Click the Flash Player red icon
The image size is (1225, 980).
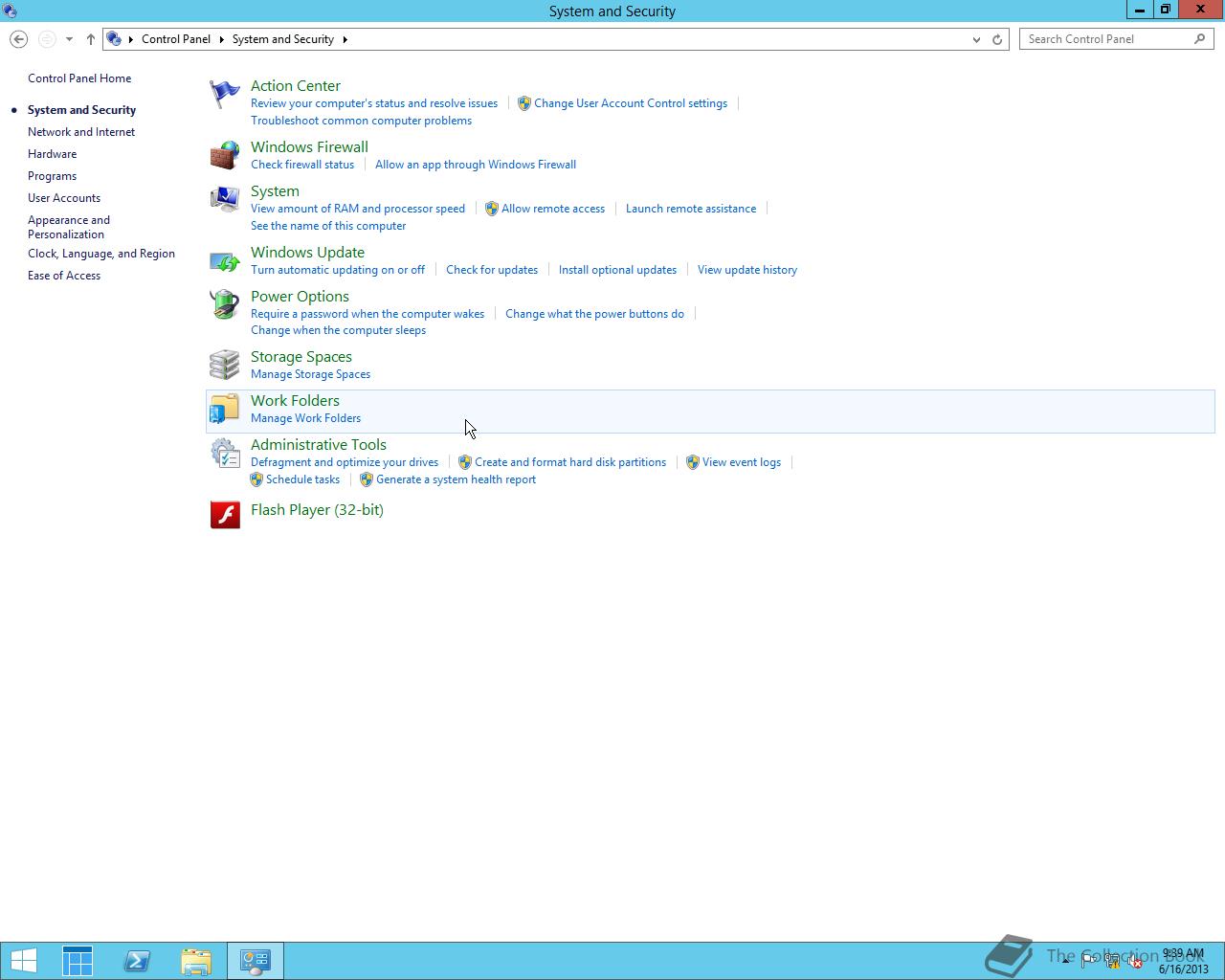tap(225, 514)
